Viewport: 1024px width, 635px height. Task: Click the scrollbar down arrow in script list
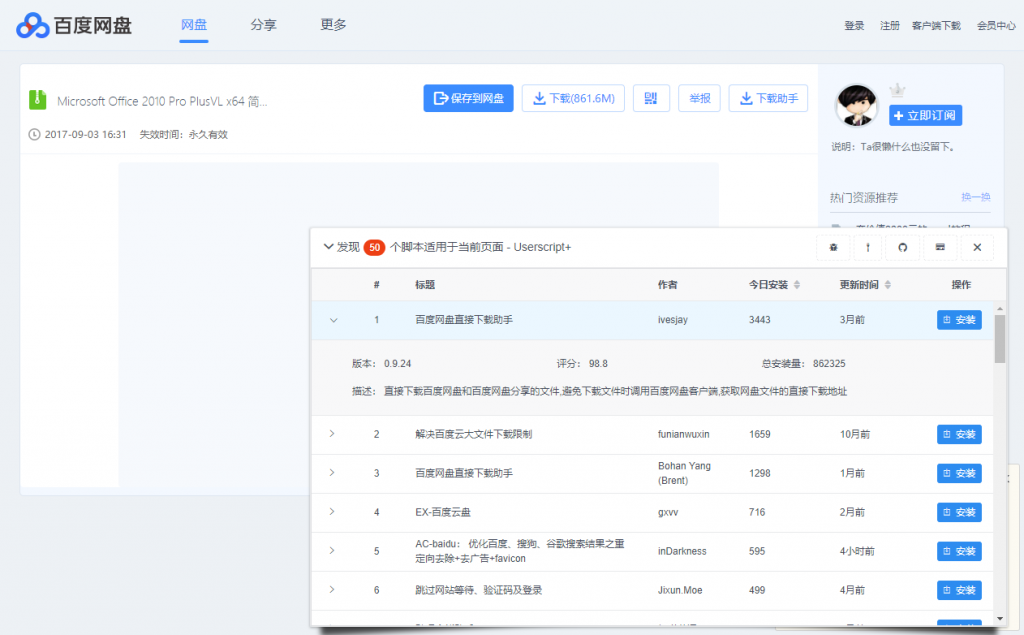pos(1000,618)
